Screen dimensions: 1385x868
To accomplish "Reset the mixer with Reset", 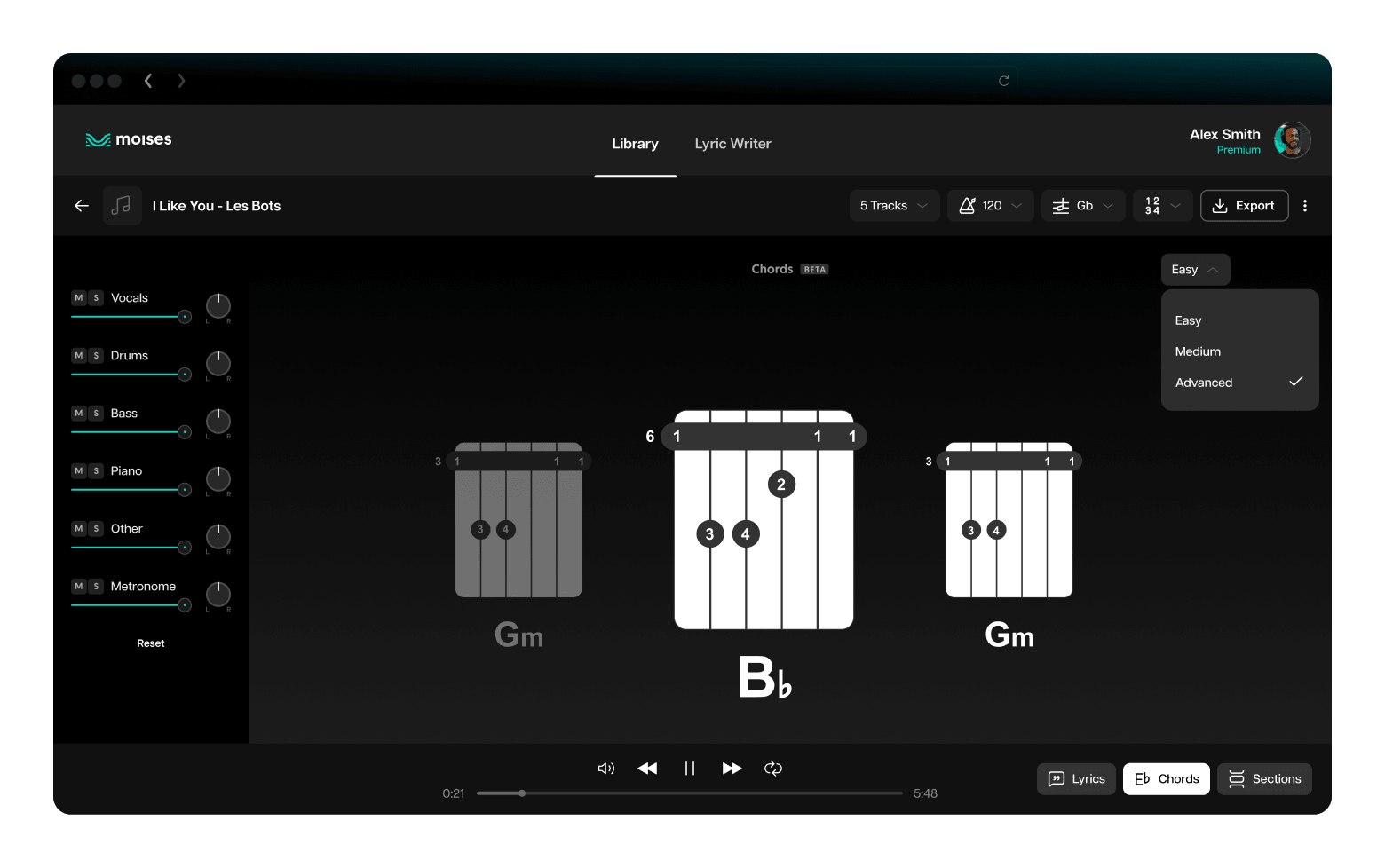I will (x=150, y=643).
